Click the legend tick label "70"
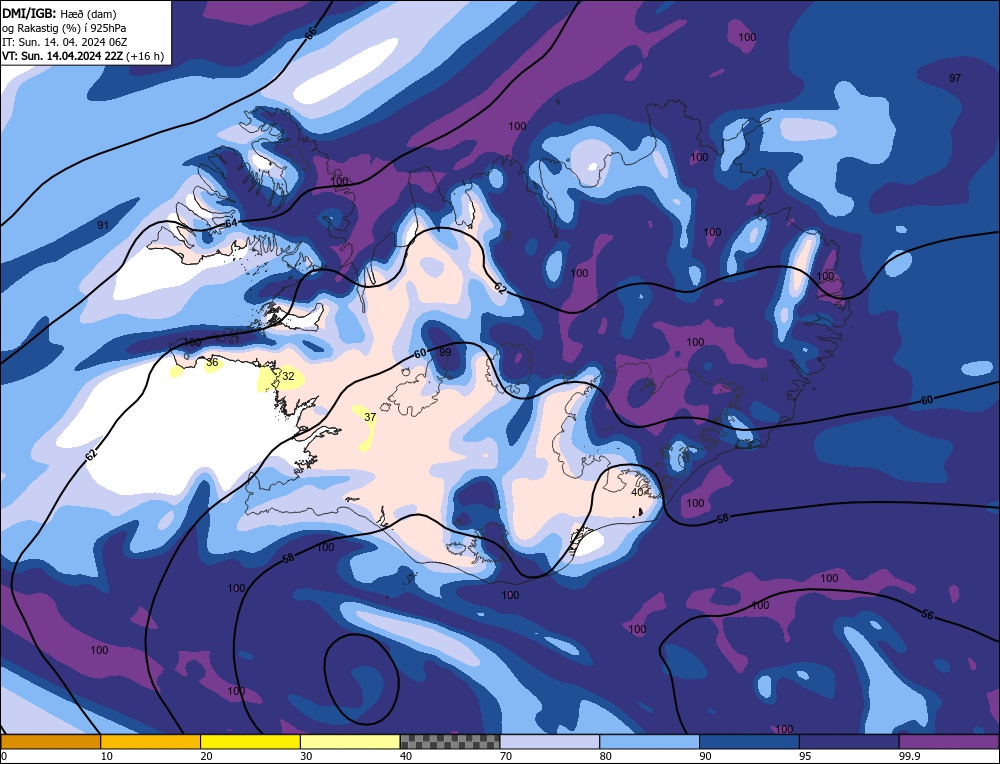The height and width of the screenshot is (764, 1000). click(506, 756)
